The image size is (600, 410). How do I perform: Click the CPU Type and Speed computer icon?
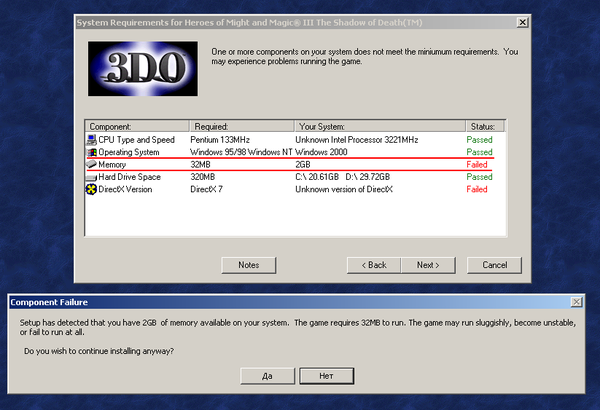(x=91, y=140)
